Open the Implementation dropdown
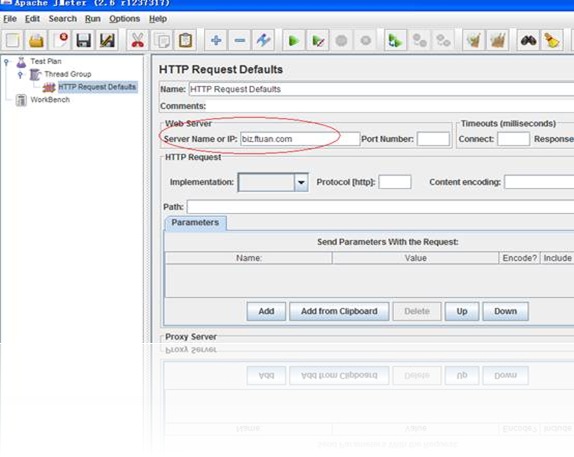Screen dimensions: 574x457 tap(273, 182)
